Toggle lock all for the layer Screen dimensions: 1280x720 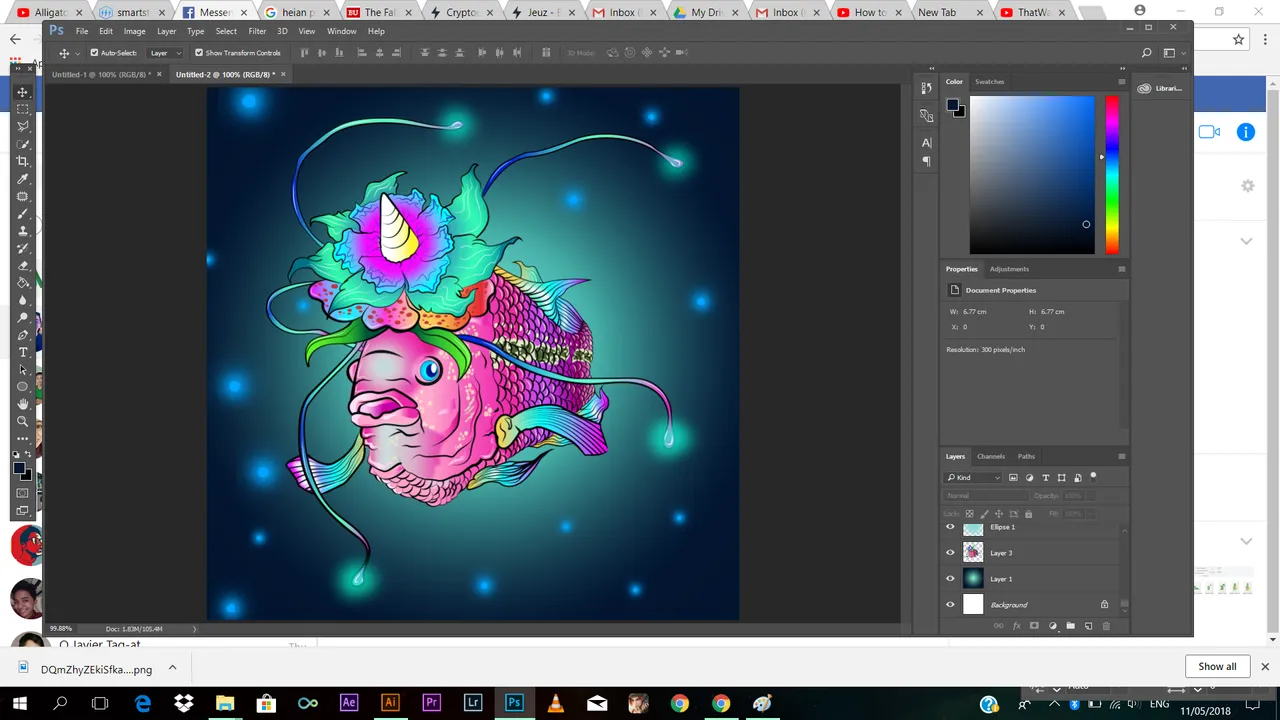[1028, 514]
